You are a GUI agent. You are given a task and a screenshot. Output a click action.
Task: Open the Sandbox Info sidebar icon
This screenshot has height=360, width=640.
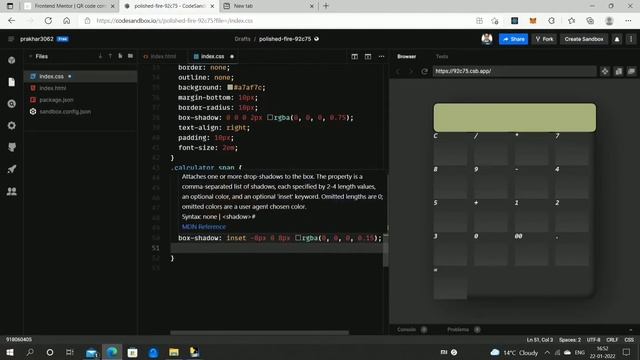11,60
